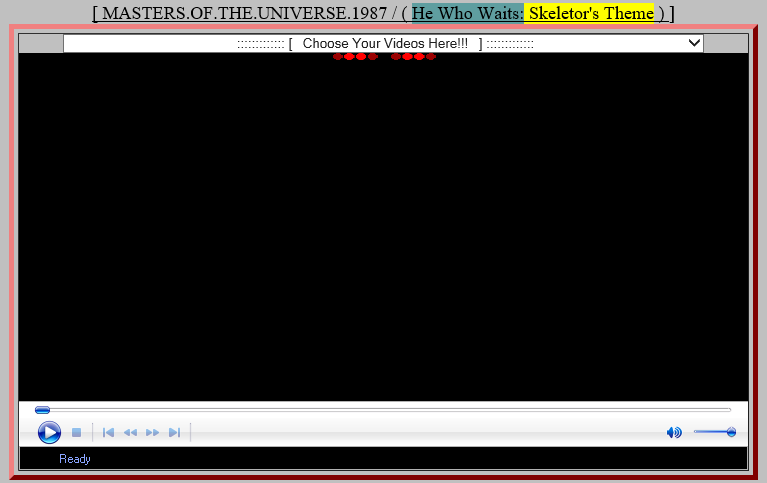Click the blue Play button

(49, 433)
